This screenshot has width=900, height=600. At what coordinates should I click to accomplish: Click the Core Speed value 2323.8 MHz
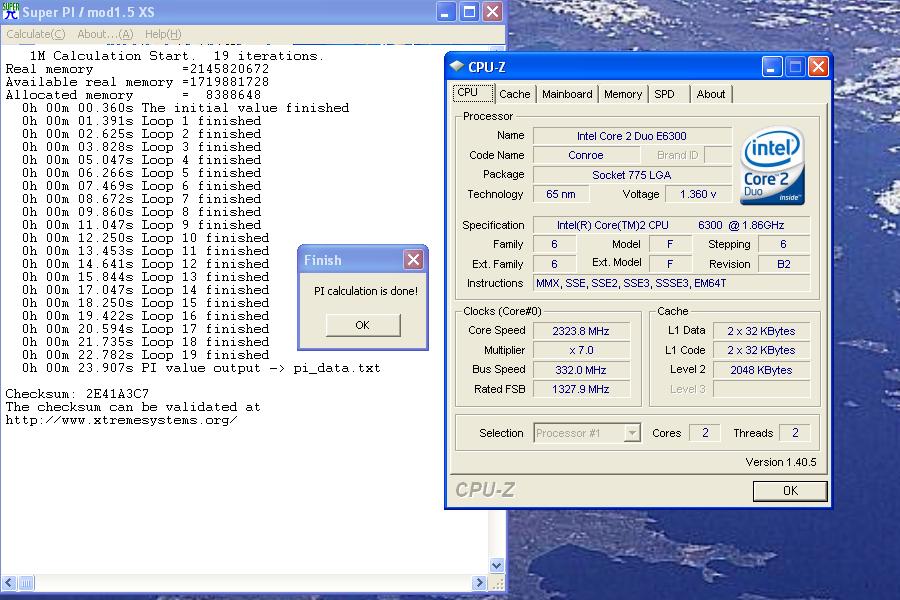click(581, 331)
